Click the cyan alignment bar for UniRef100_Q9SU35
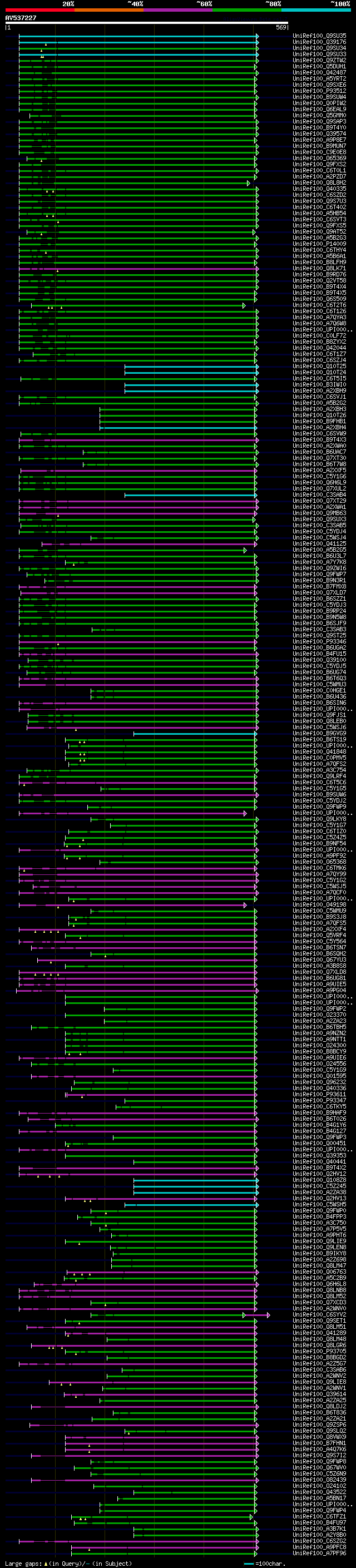The height and width of the screenshot is (1568, 356). [x=139, y=37]
